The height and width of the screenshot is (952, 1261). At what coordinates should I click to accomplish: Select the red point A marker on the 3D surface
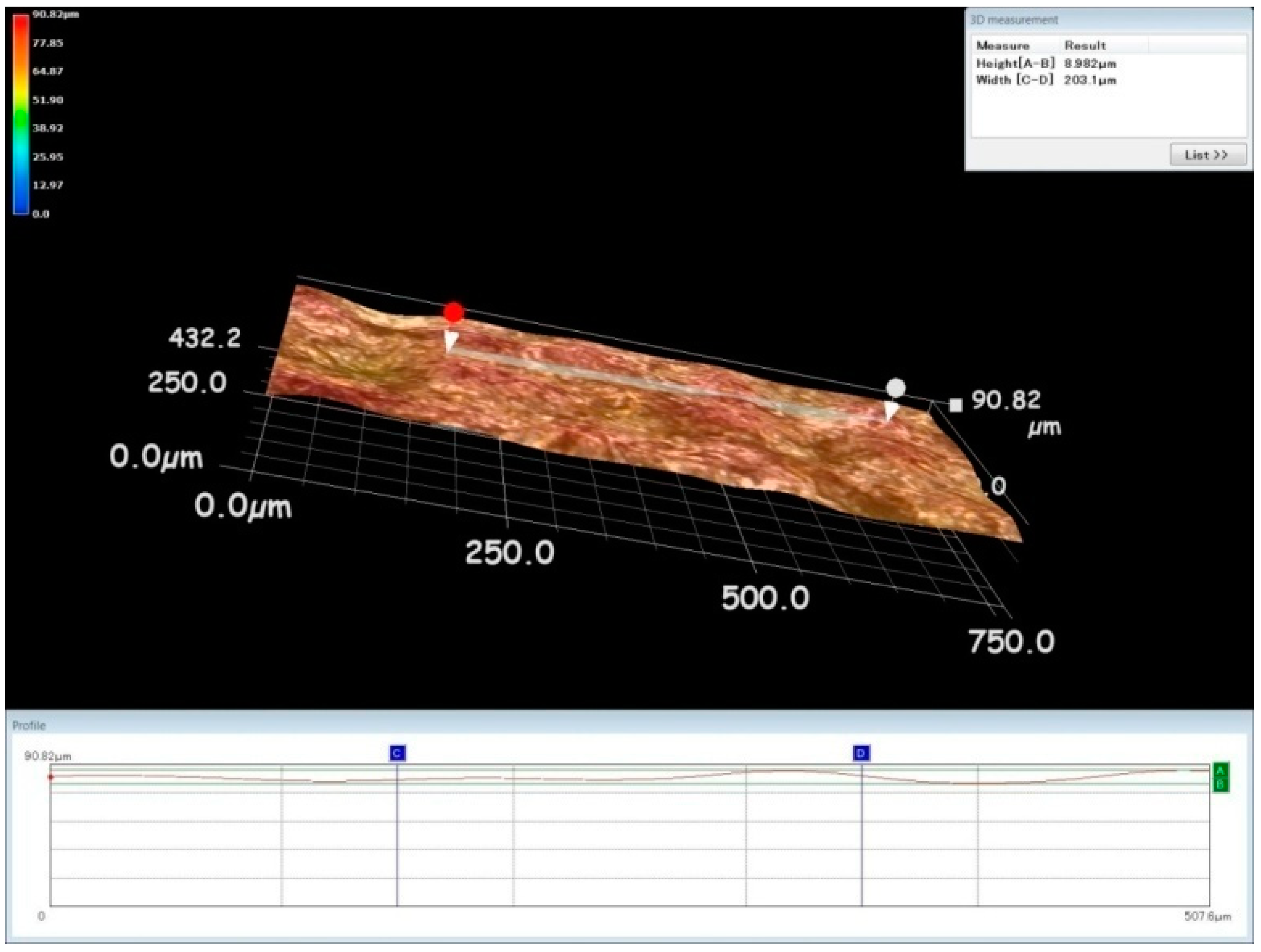(453, 312)
